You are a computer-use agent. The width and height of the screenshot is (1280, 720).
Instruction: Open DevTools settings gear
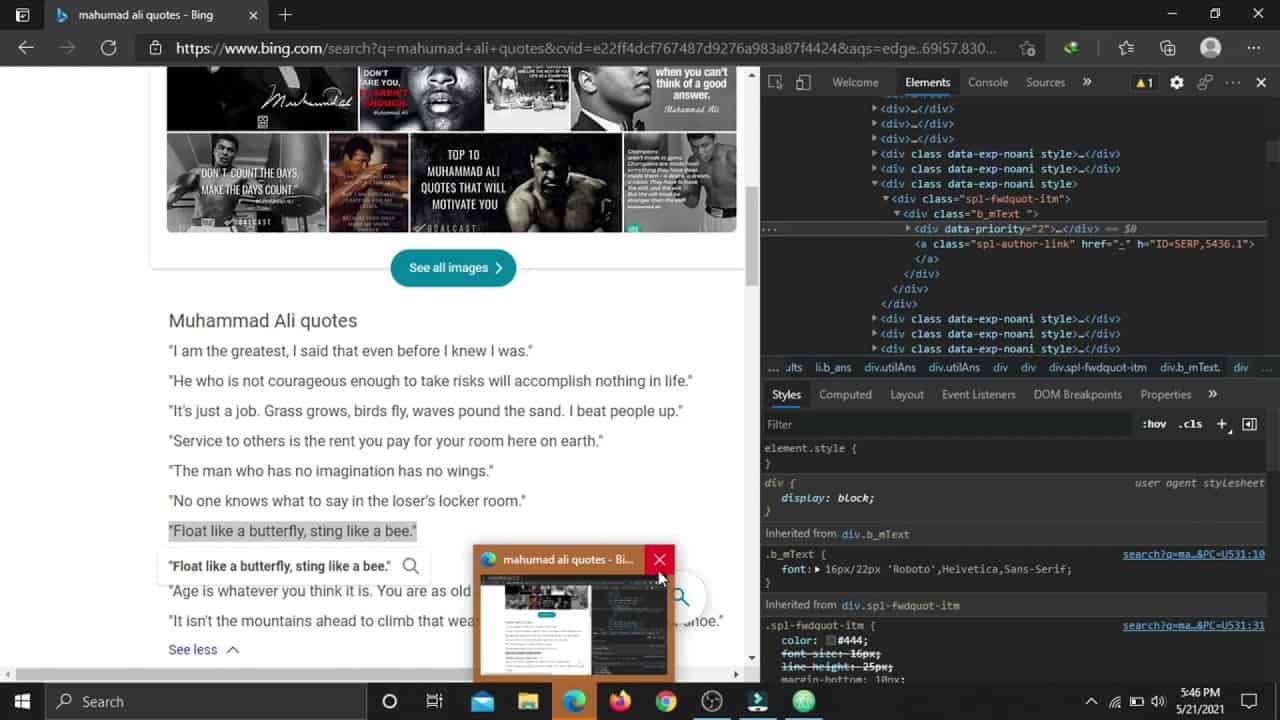click(x=1177, y=83)
